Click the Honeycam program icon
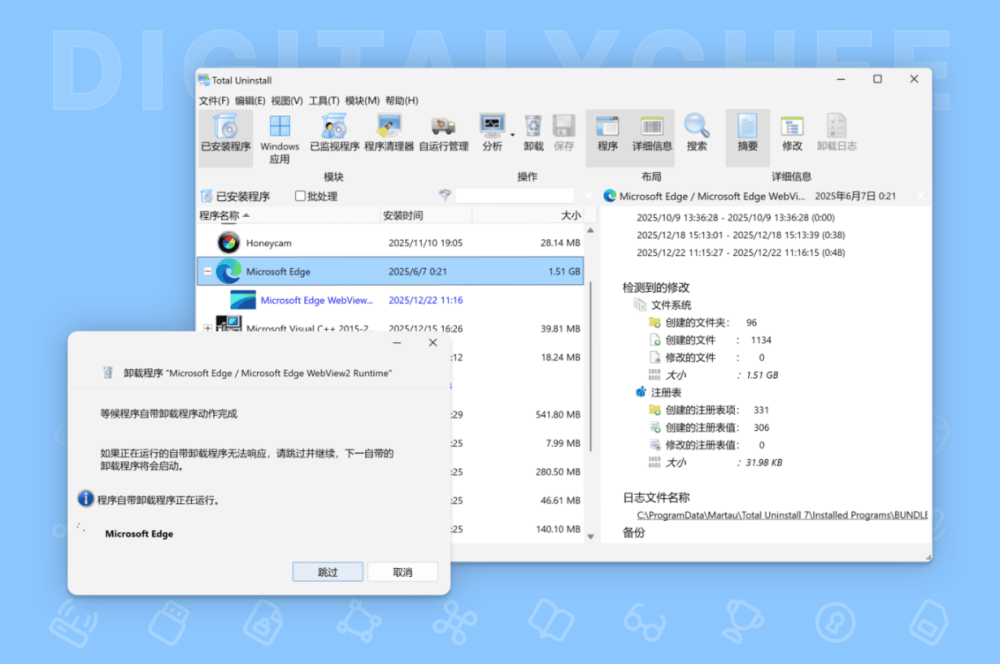This screenshot has width=1000, height=664. pos(228,243)
